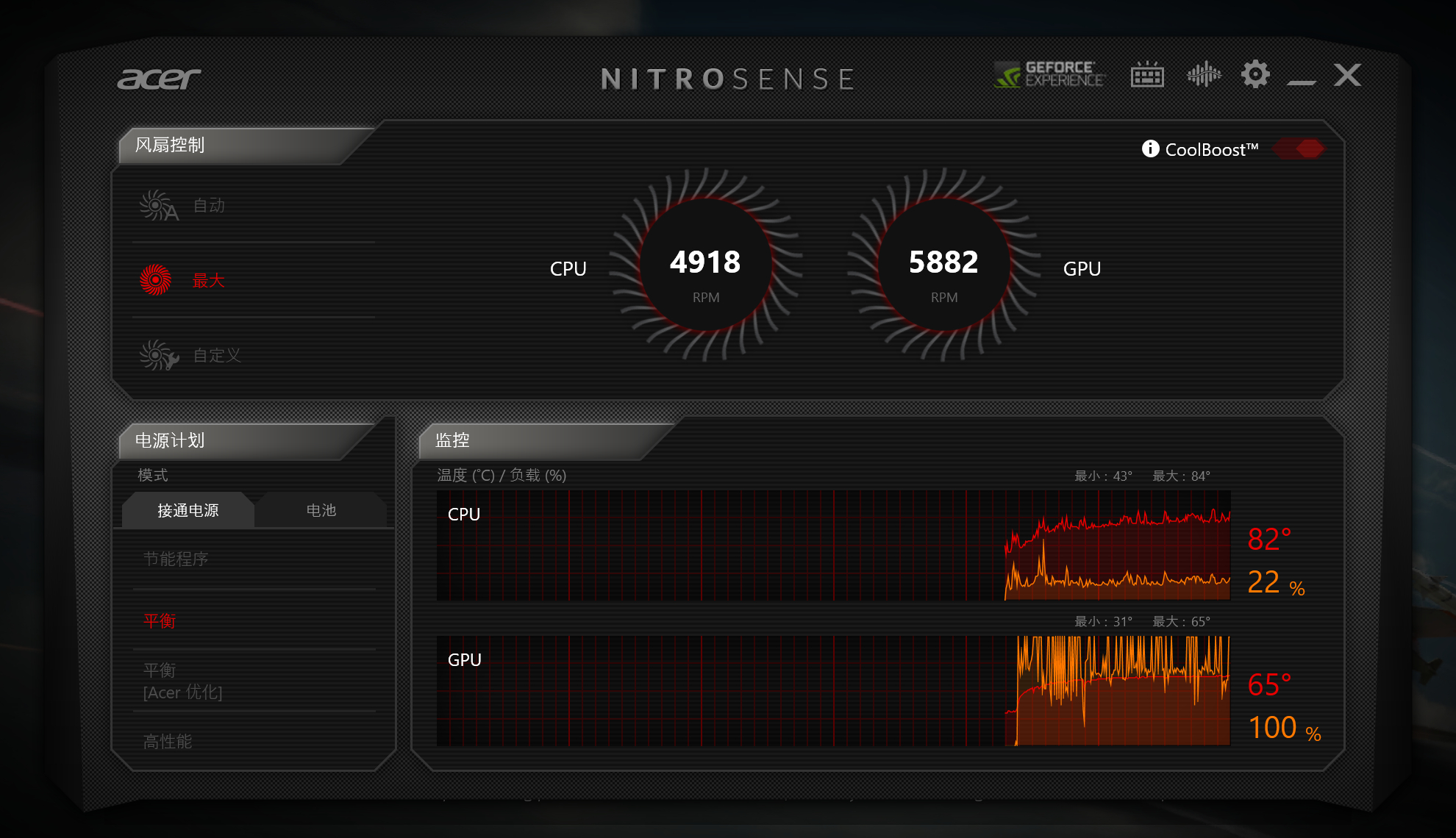The image size is (1456, 838).
Task: Open the audio waveform settings icon
Action: click(1204, 75)
